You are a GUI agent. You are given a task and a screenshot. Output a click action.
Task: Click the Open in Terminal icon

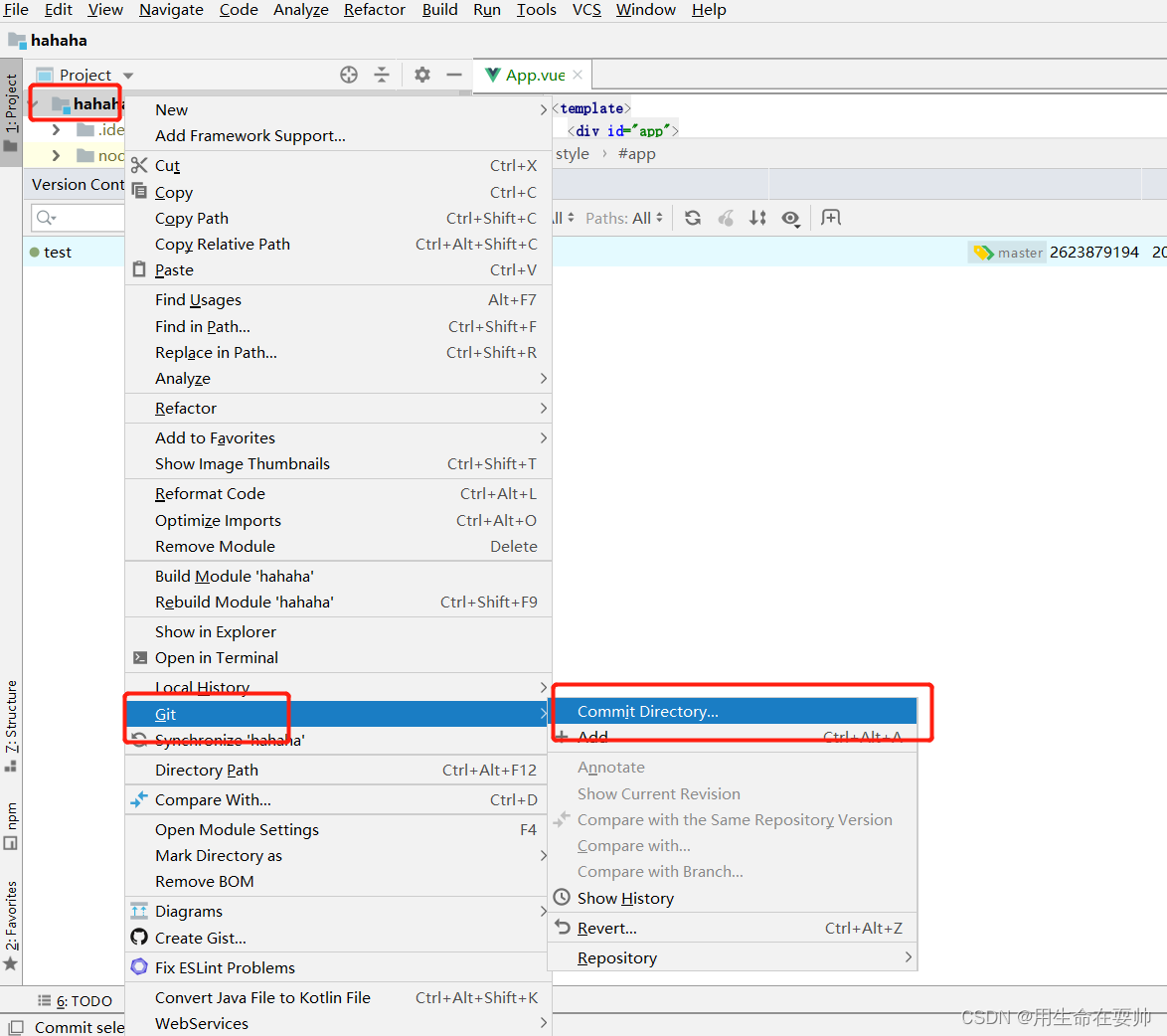139,657
